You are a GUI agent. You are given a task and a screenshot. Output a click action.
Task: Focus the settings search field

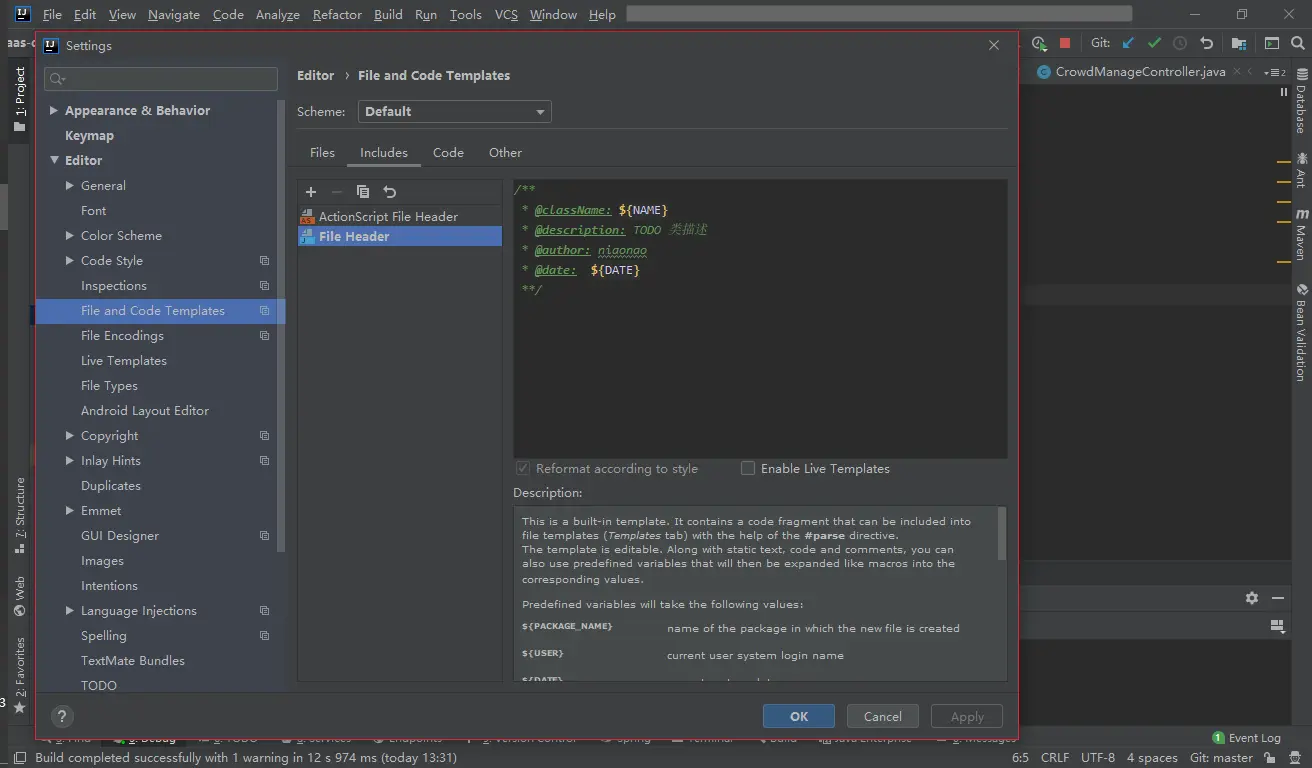[x=161, y=79]
